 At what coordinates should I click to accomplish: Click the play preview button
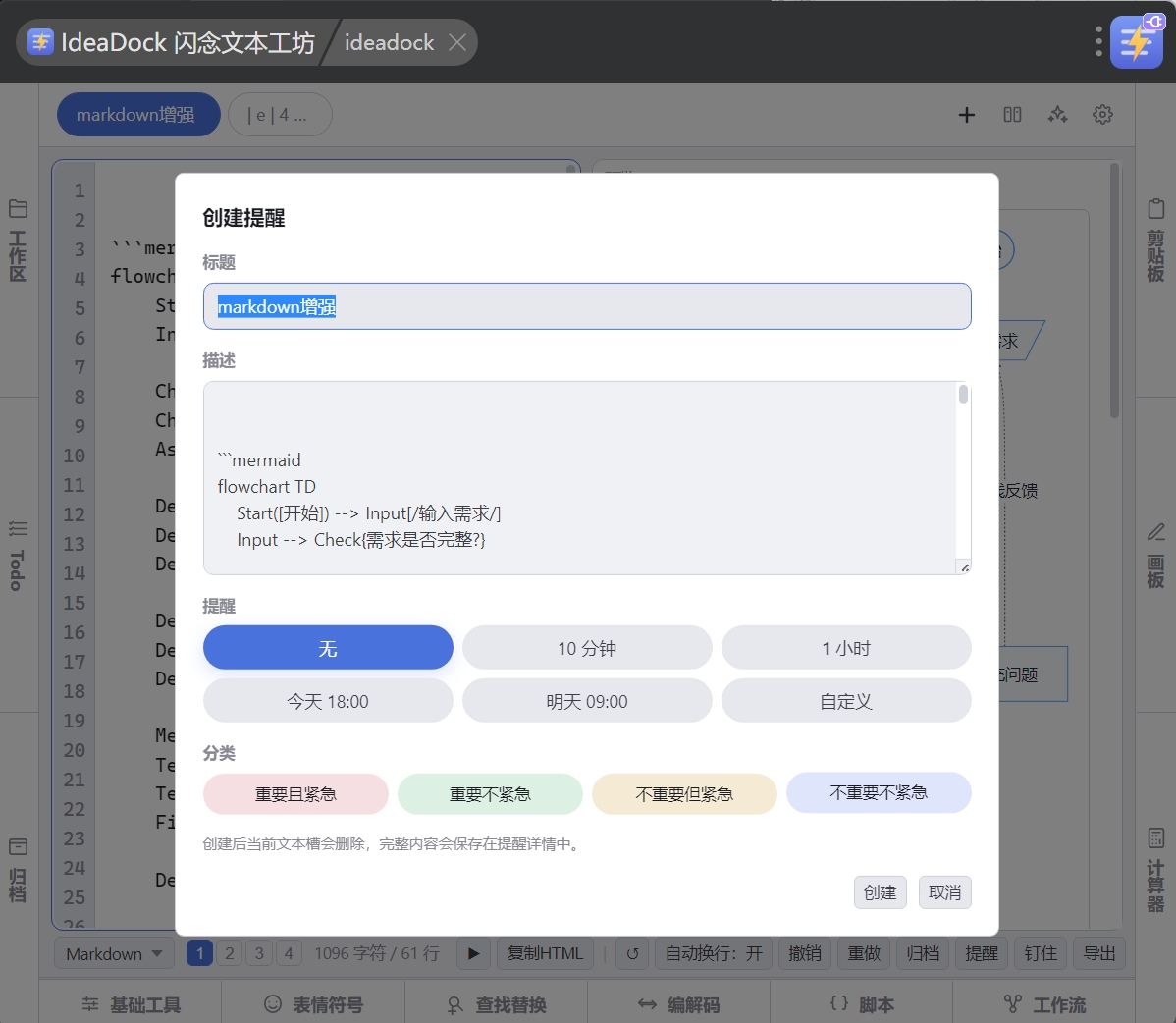click(473, 953)
